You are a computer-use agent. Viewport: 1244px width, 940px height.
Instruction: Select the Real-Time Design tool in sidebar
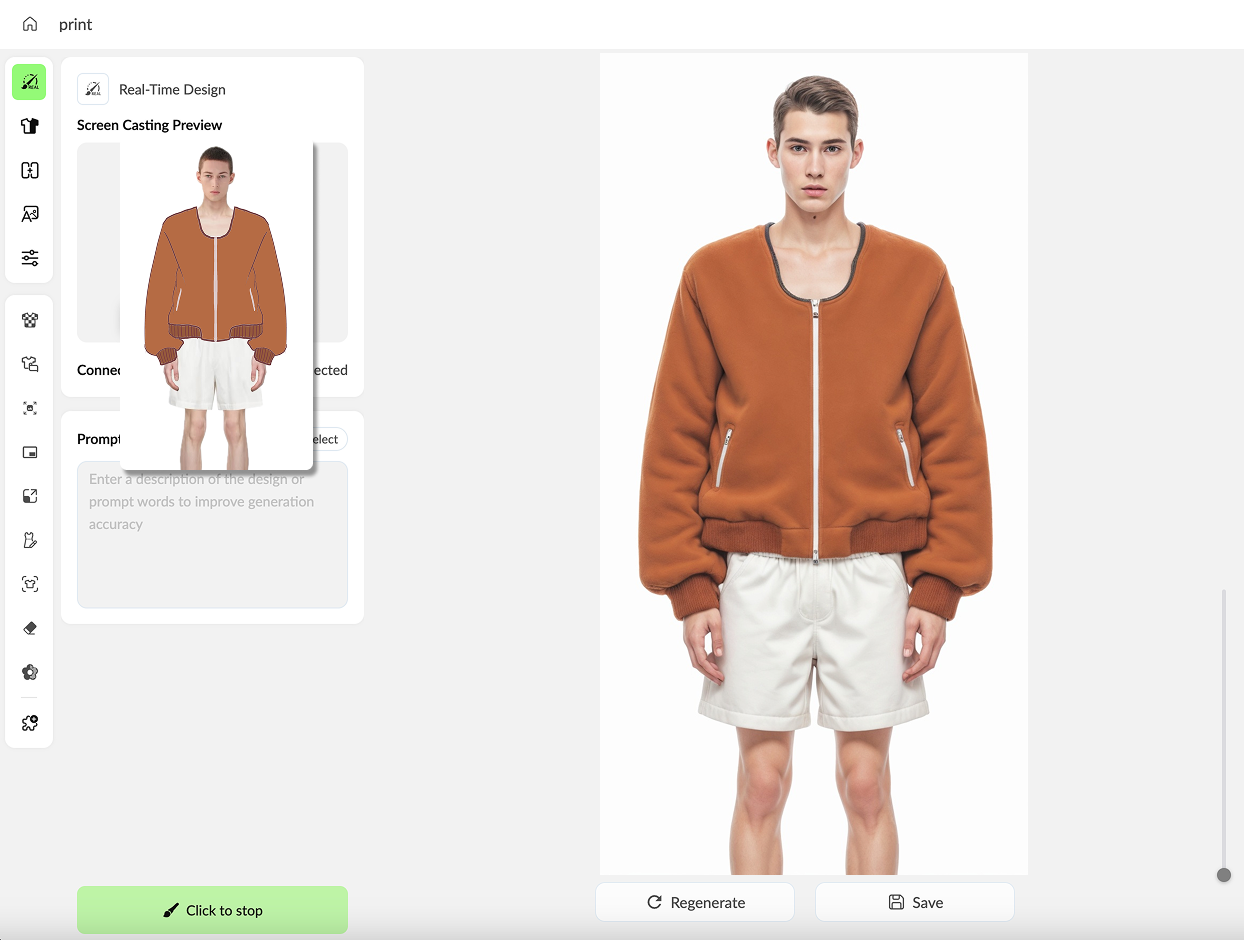tap(29, 82)
